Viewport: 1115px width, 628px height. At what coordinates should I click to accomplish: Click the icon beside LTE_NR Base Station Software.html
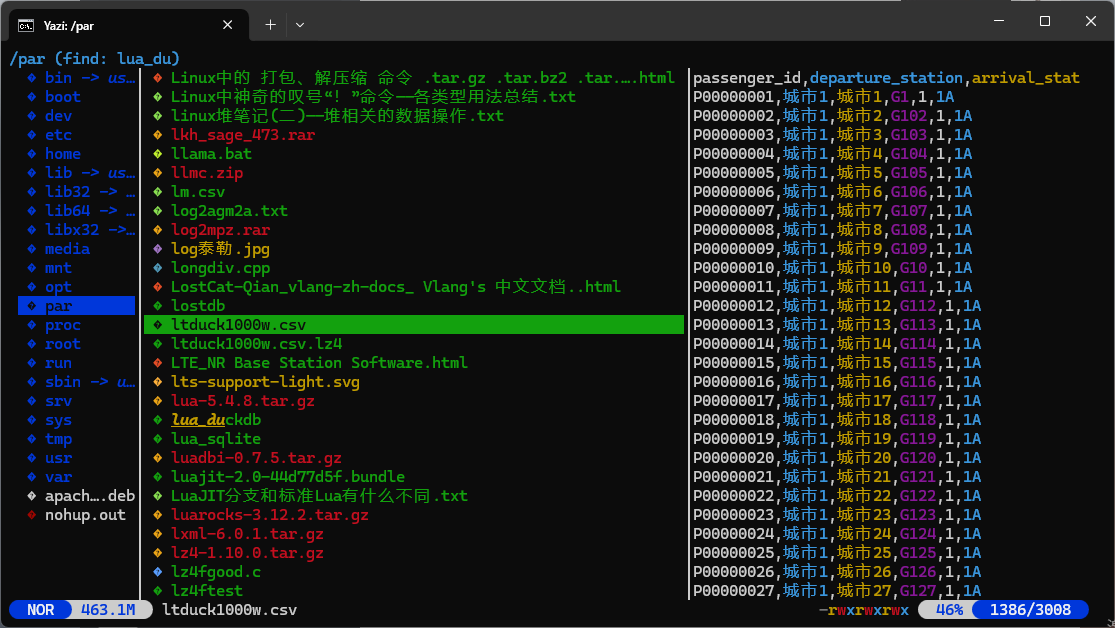point(158,363)
